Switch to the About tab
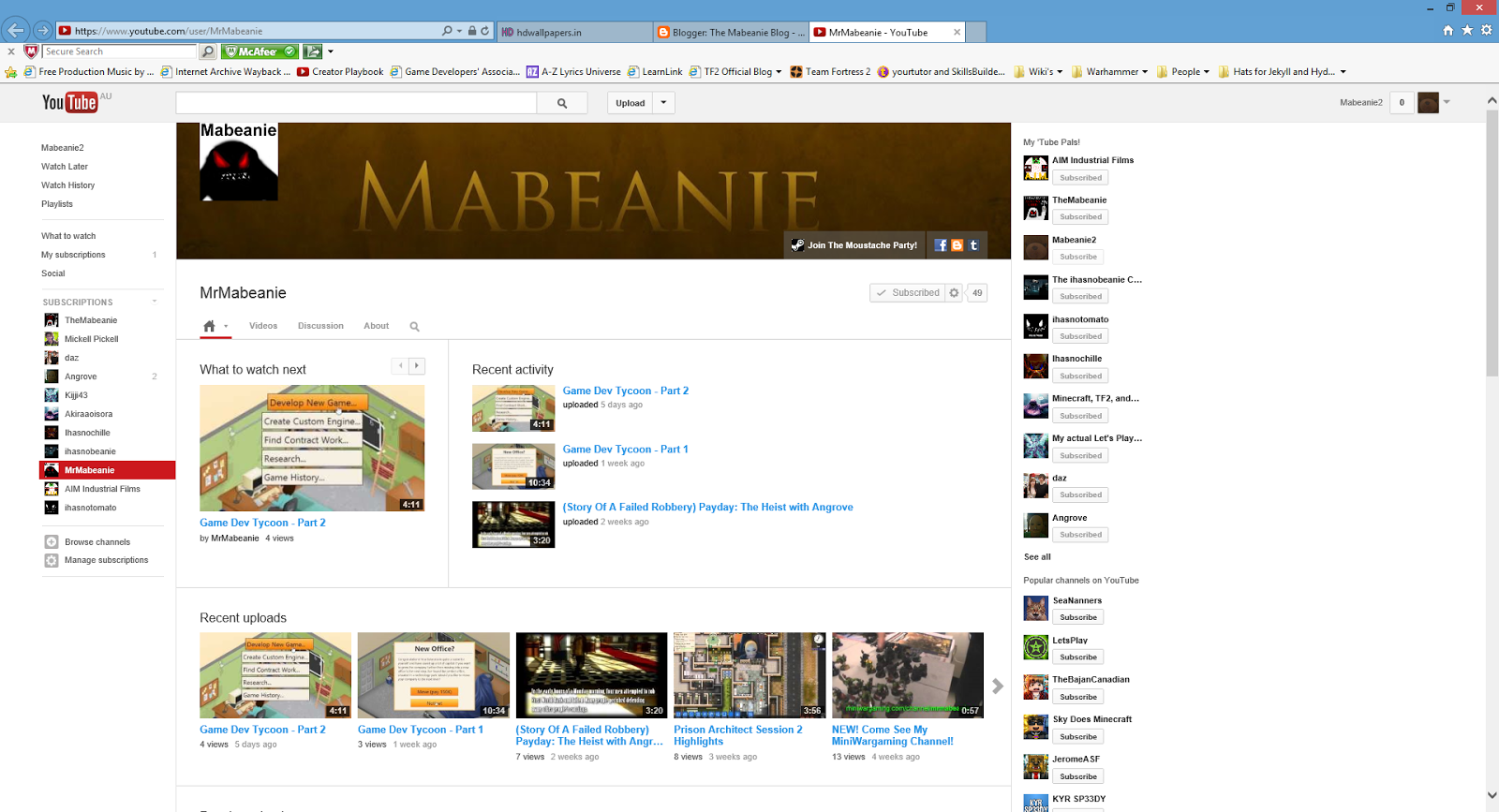This screenshot has height=812, width=1499. [x=377, y=326]
